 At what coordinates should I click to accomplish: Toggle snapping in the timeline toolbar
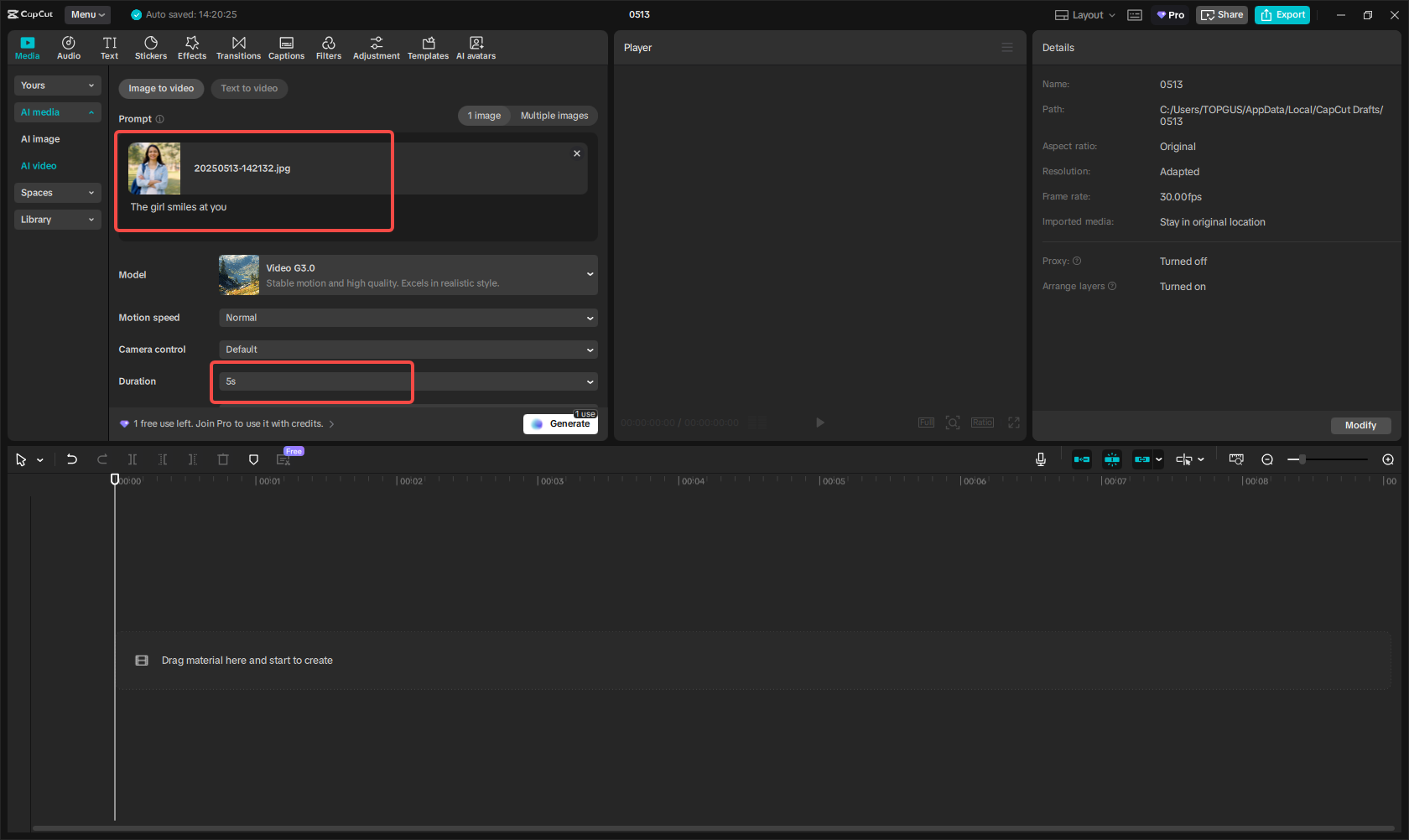coord(1112,459)
